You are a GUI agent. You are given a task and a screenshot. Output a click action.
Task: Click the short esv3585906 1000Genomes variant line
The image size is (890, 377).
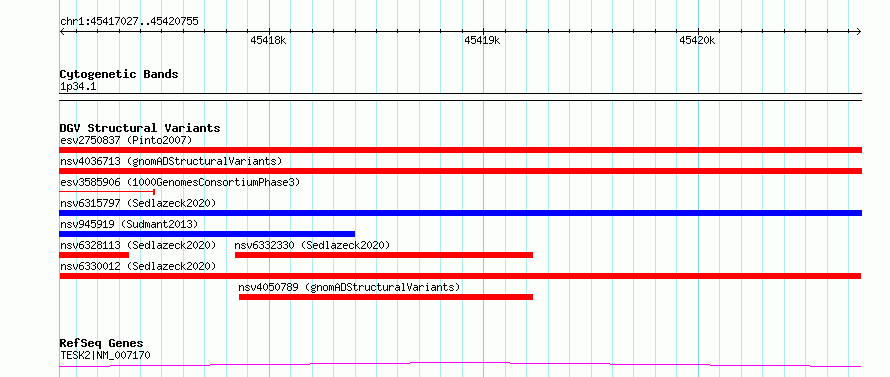107,192
